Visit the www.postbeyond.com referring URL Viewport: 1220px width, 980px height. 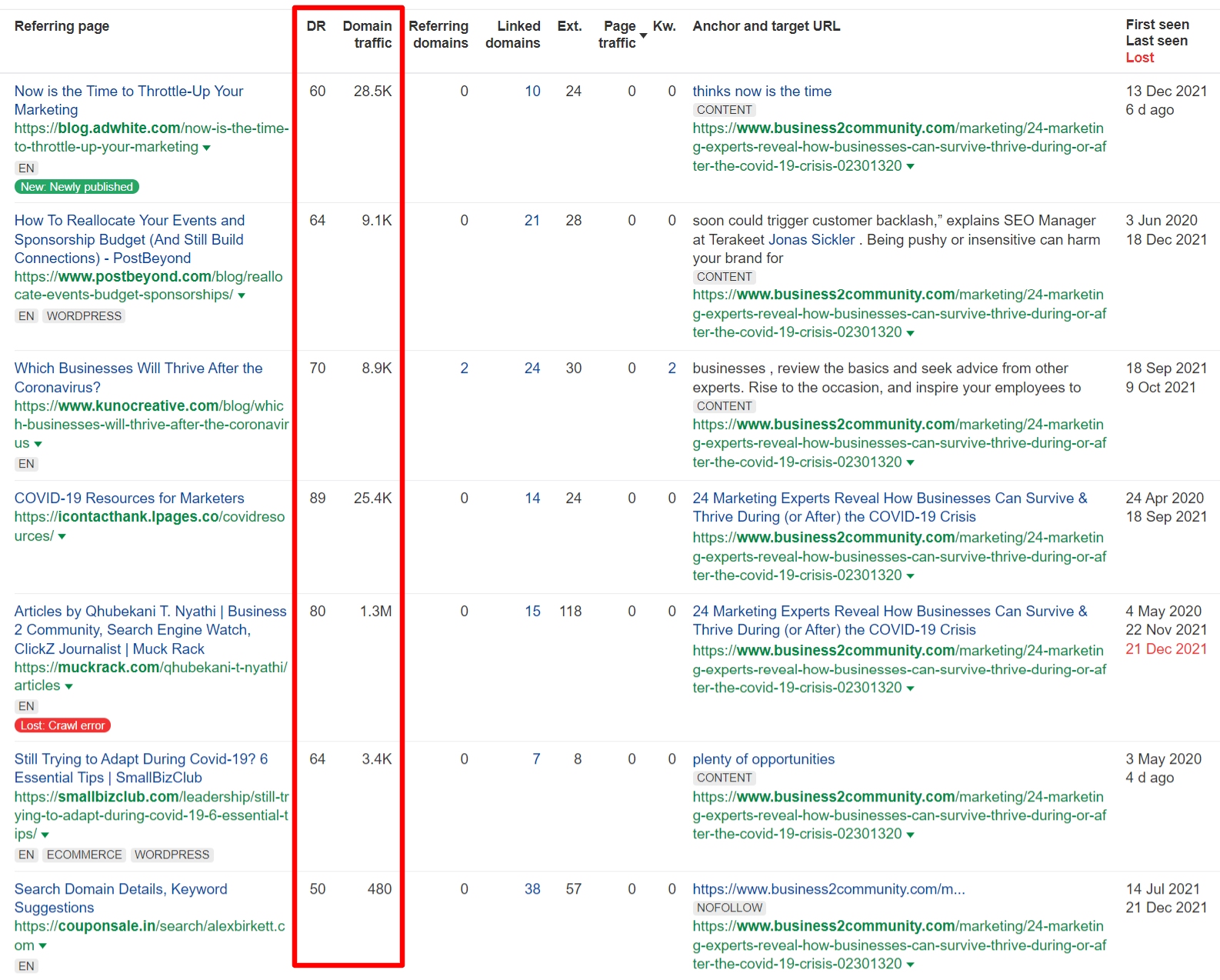point(148,285)
